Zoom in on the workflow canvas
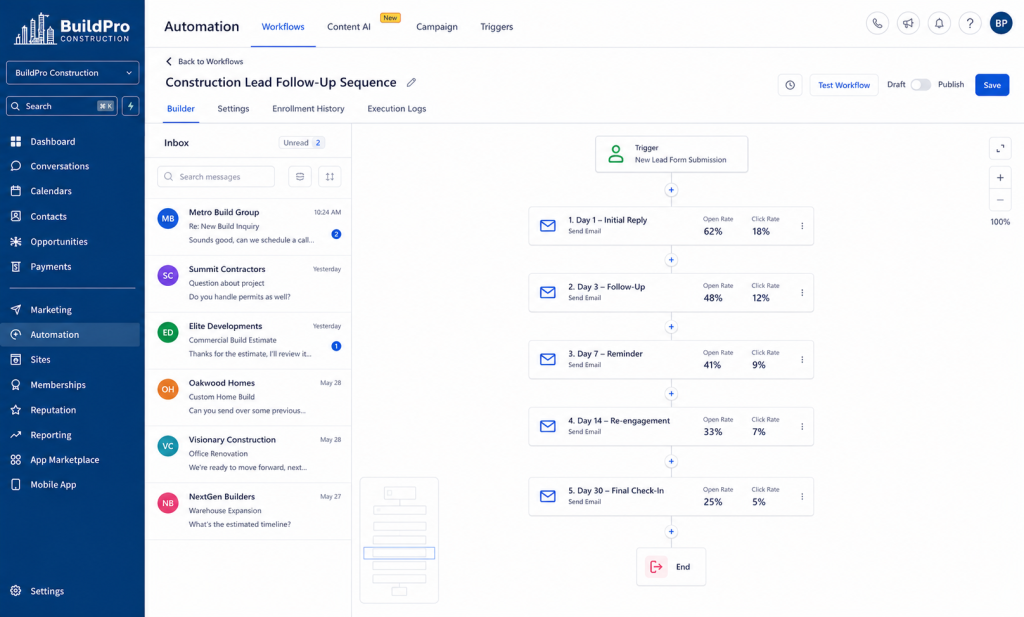 pos(1000,178)
